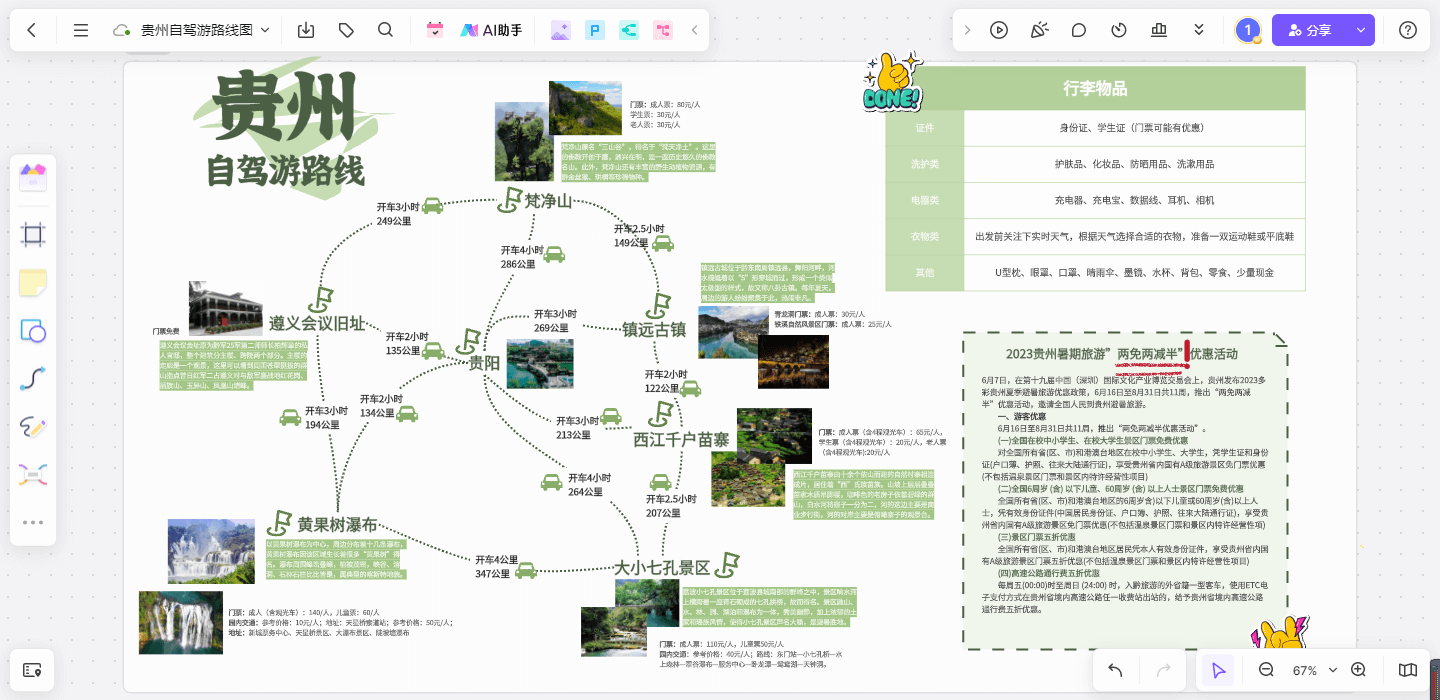The image size is (1440, 700).
Task: Open the hamburger main menu
Action: coord(81,30)
